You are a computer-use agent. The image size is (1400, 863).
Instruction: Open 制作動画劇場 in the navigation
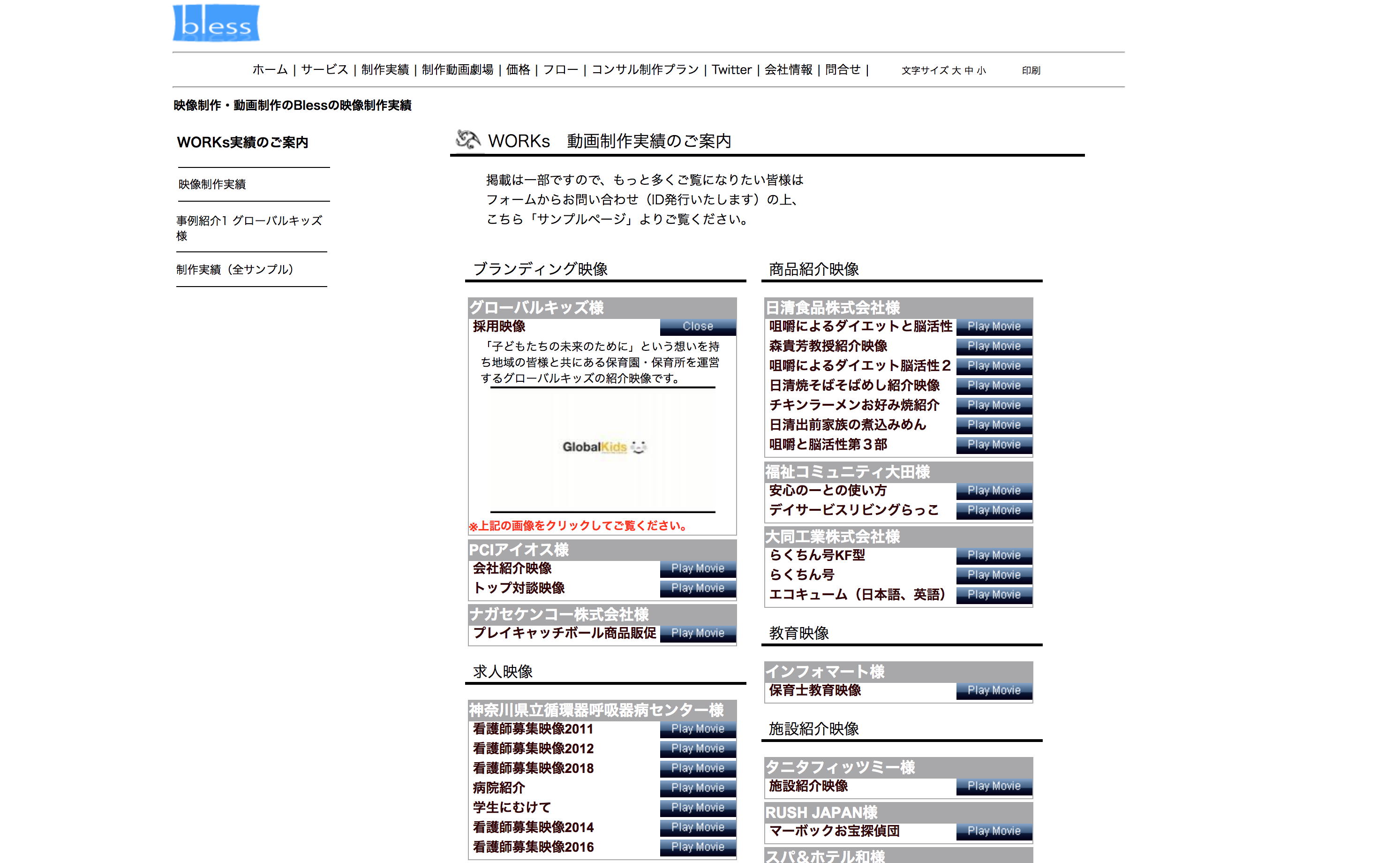(458, 69)
